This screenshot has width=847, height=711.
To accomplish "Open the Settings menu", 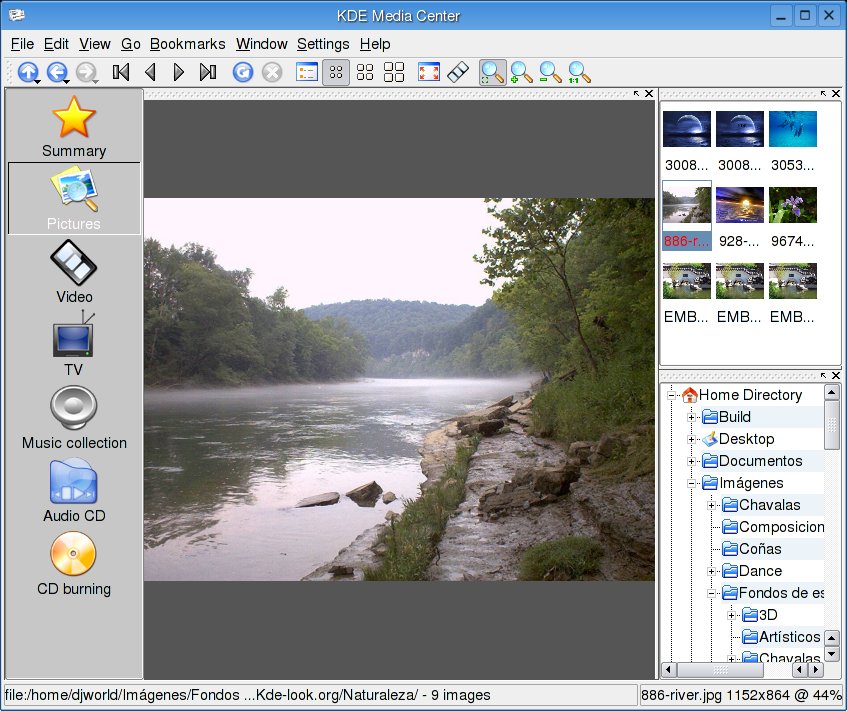I will tap(323, 44).
